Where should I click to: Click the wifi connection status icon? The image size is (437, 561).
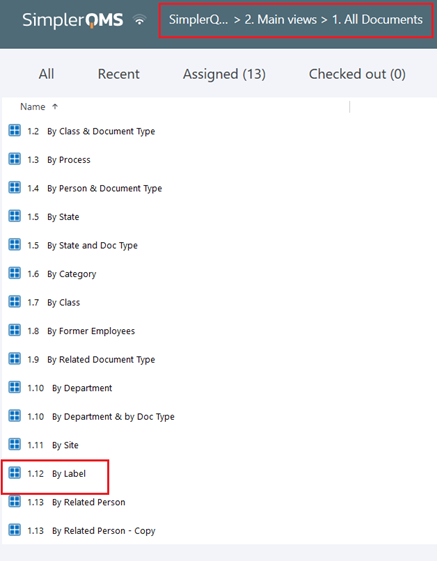[140, 20]
